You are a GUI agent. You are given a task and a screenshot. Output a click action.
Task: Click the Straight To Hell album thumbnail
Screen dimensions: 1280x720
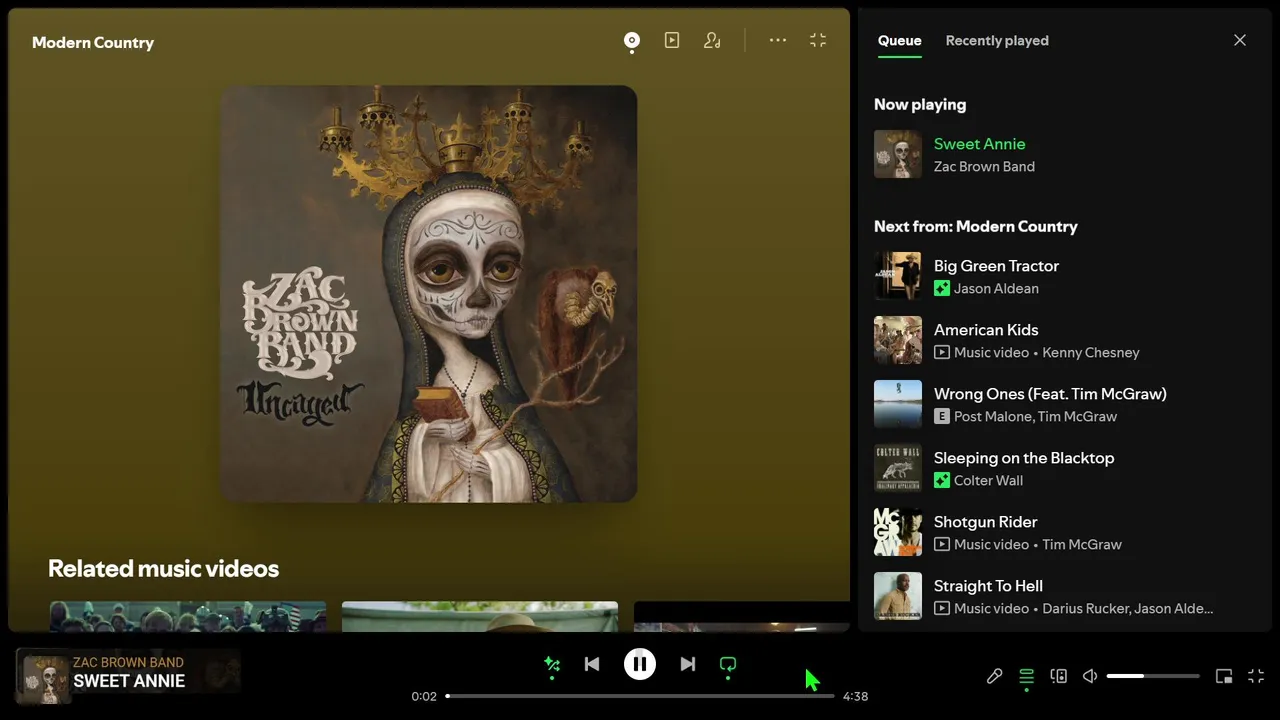click(x=898, y=596)
